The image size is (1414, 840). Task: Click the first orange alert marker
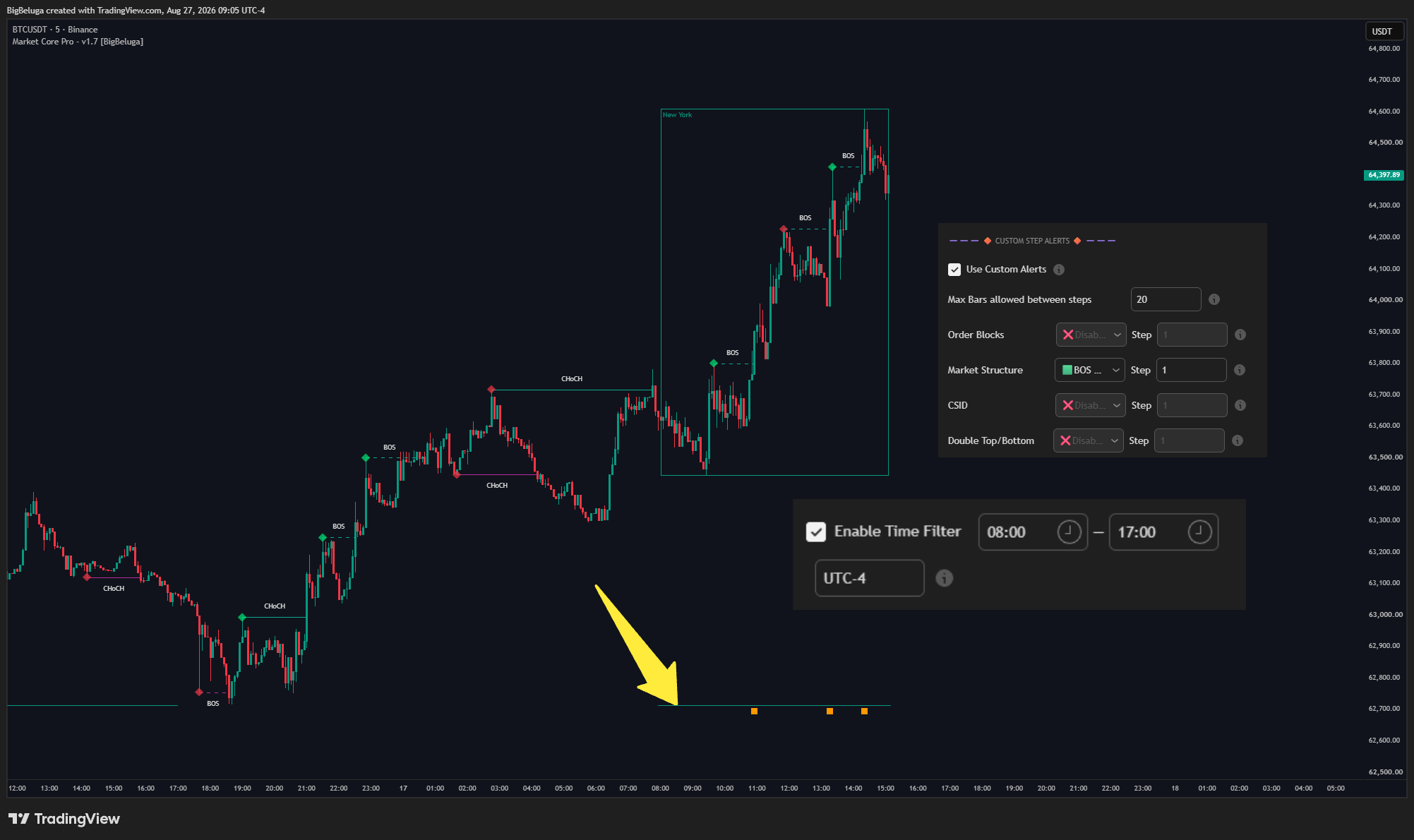tap(754, 711)
